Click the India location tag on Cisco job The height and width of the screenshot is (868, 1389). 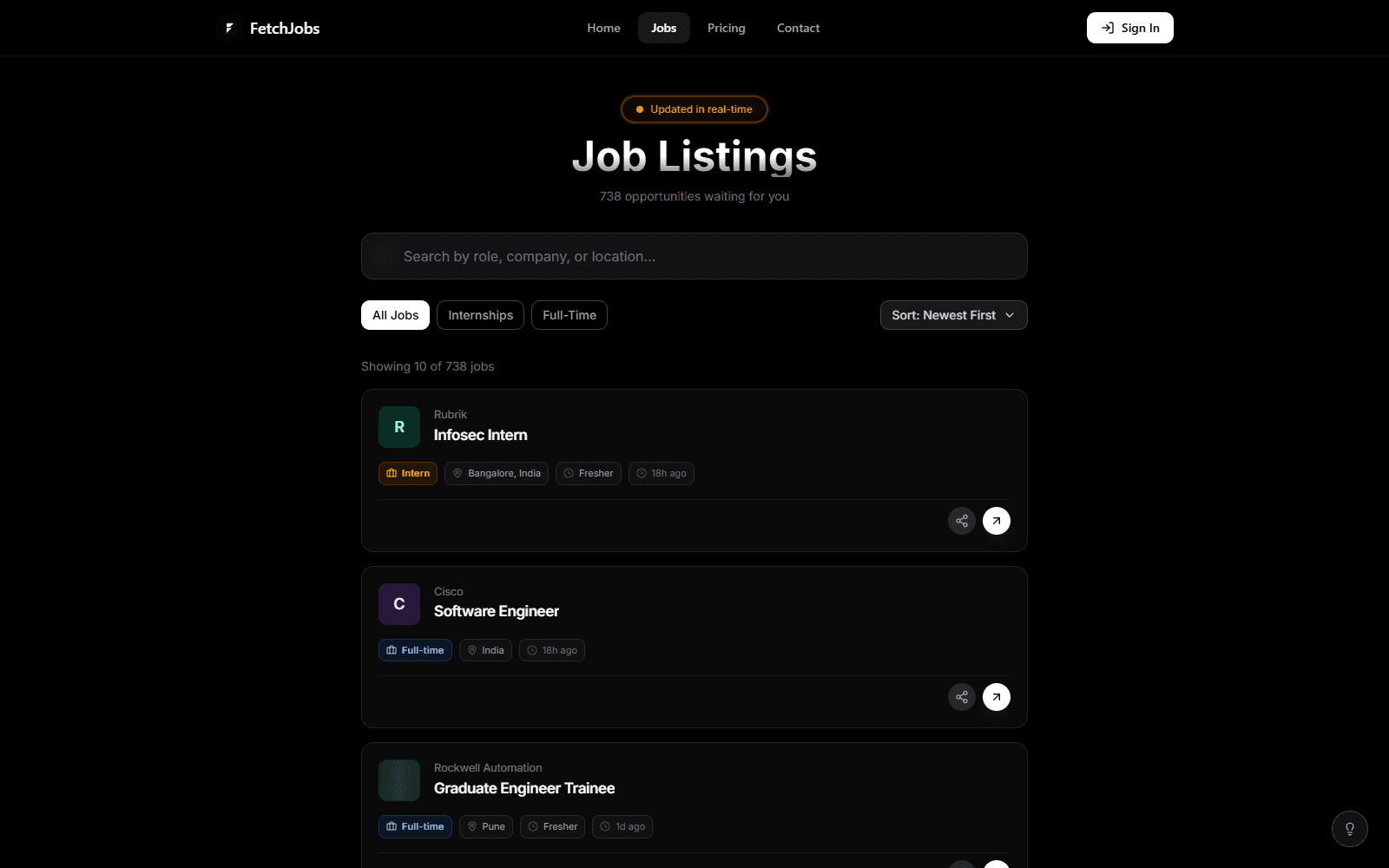(485, 650)
